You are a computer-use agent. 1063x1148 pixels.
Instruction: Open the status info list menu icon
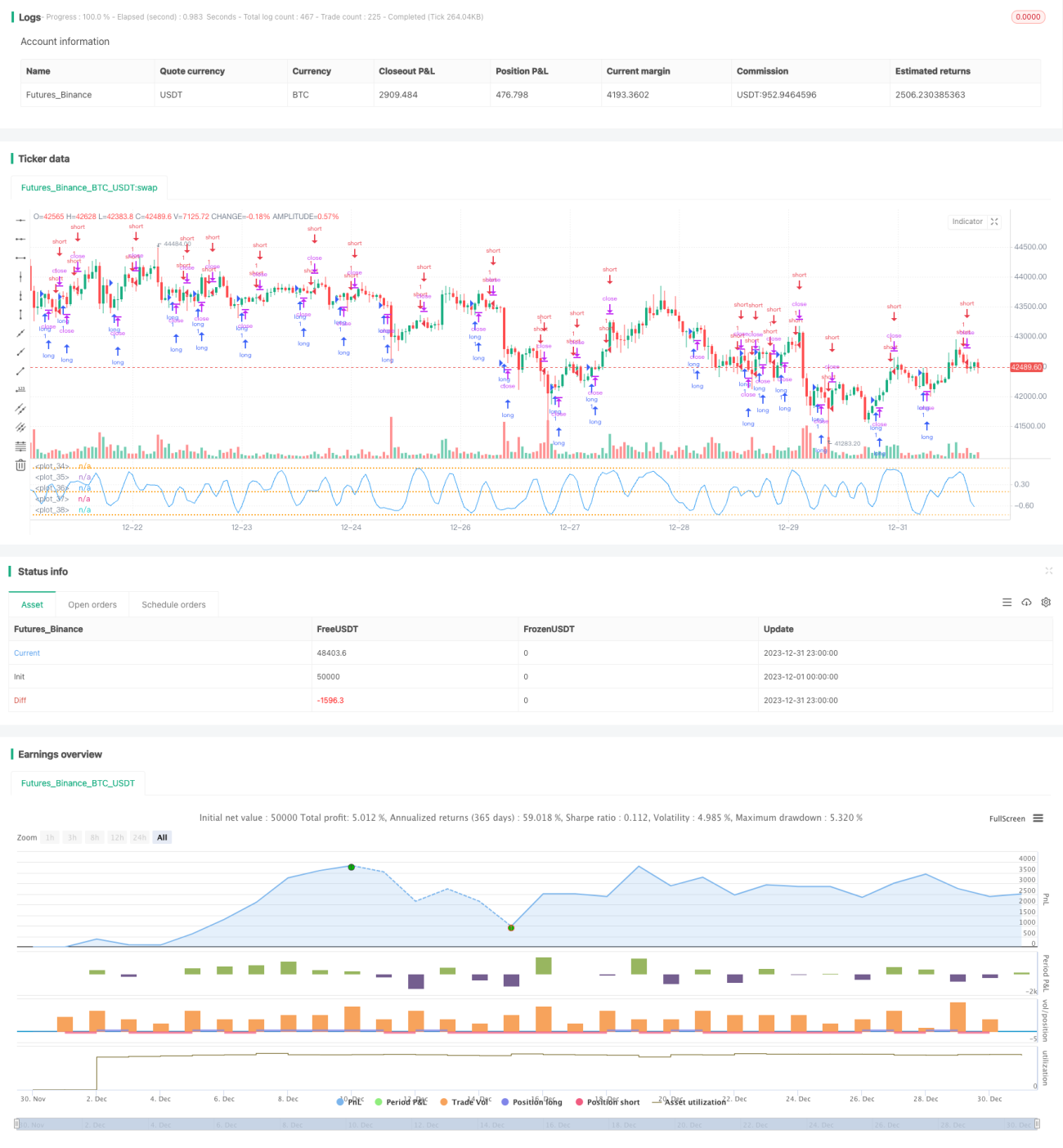point(1007,603)
